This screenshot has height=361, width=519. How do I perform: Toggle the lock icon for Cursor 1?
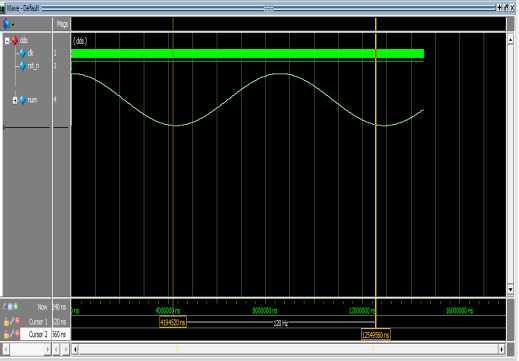[6, 322]
